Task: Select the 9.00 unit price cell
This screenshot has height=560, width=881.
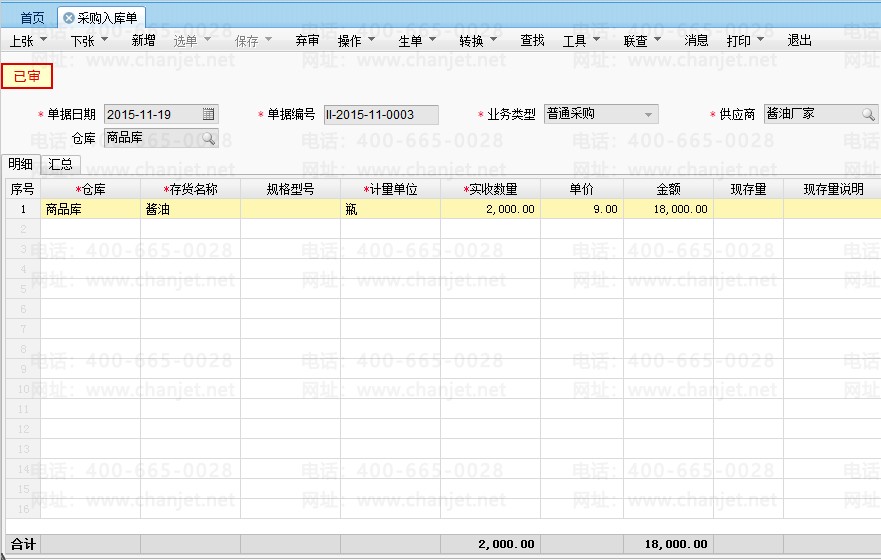Action: 582,209
